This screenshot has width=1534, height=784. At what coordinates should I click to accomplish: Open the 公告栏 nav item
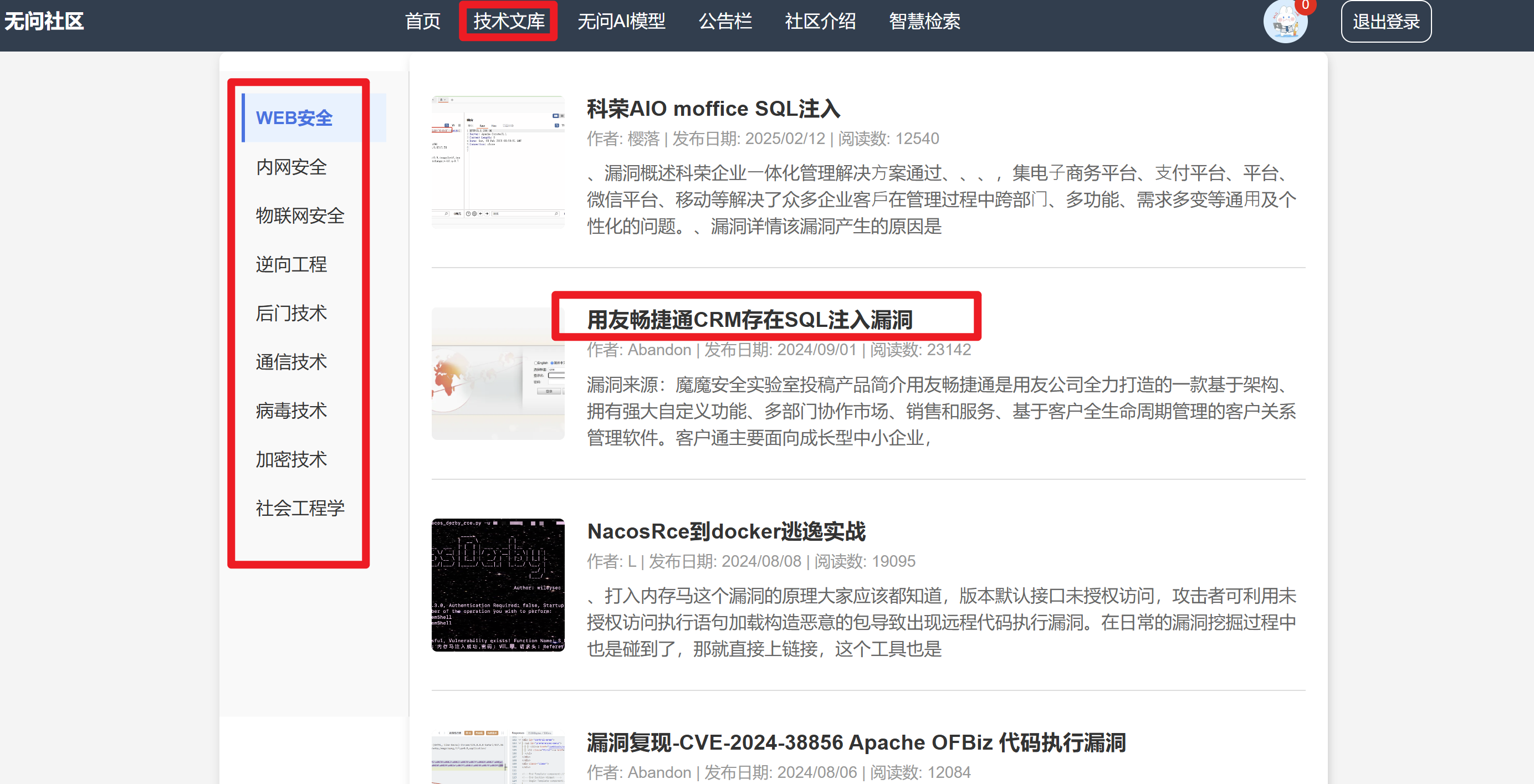[725, 22]
